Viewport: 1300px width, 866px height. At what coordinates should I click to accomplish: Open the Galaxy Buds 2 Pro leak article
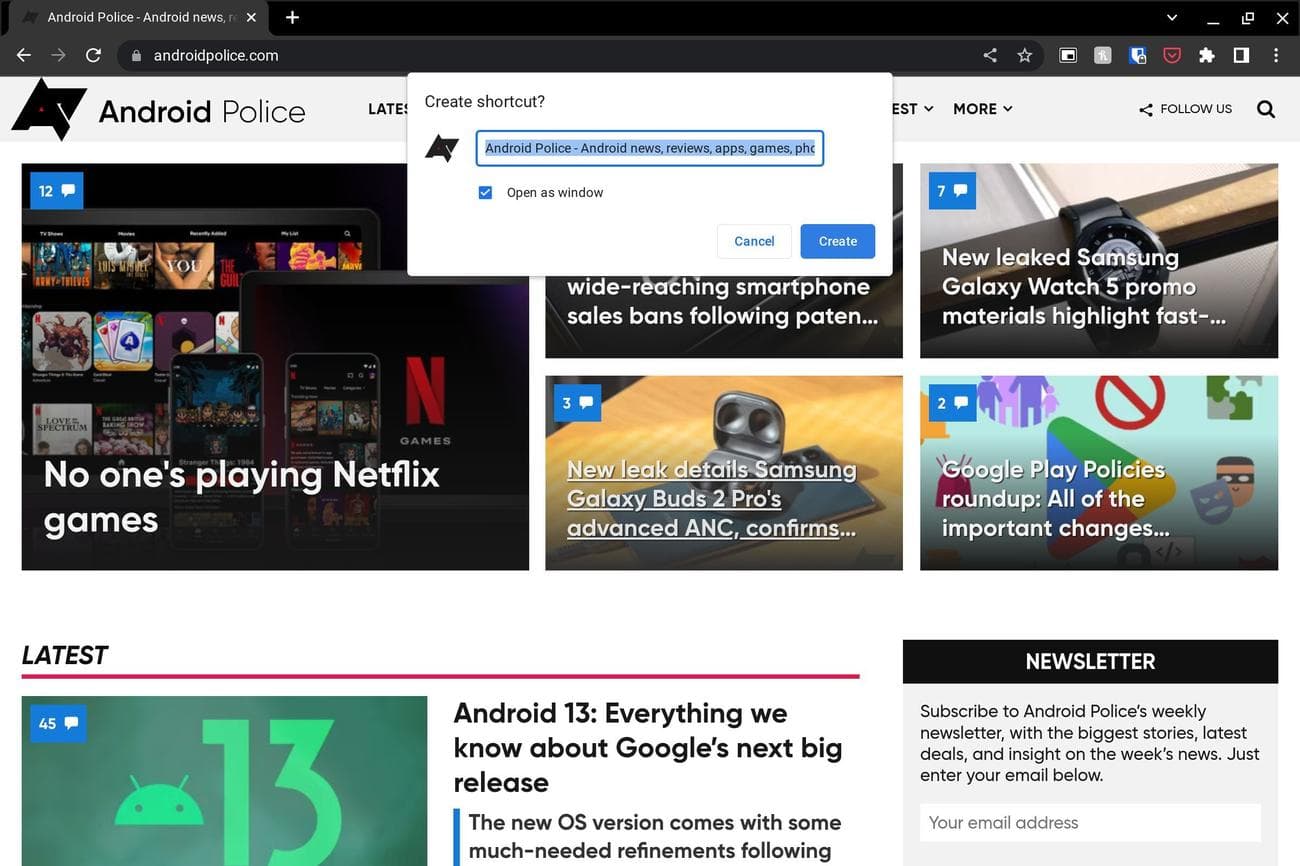coord(711,498)
